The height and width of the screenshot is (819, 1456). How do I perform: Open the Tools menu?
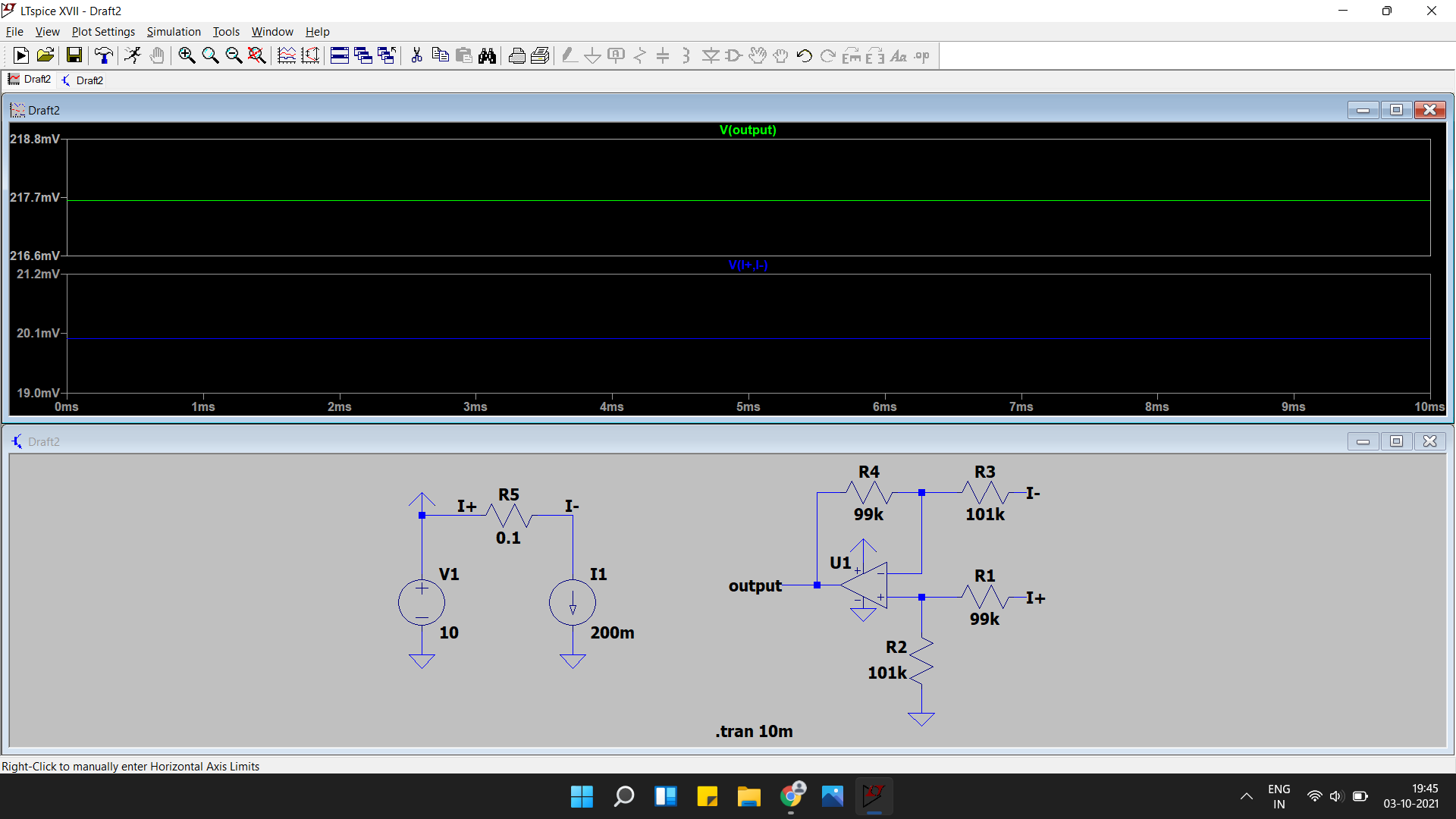226,32
